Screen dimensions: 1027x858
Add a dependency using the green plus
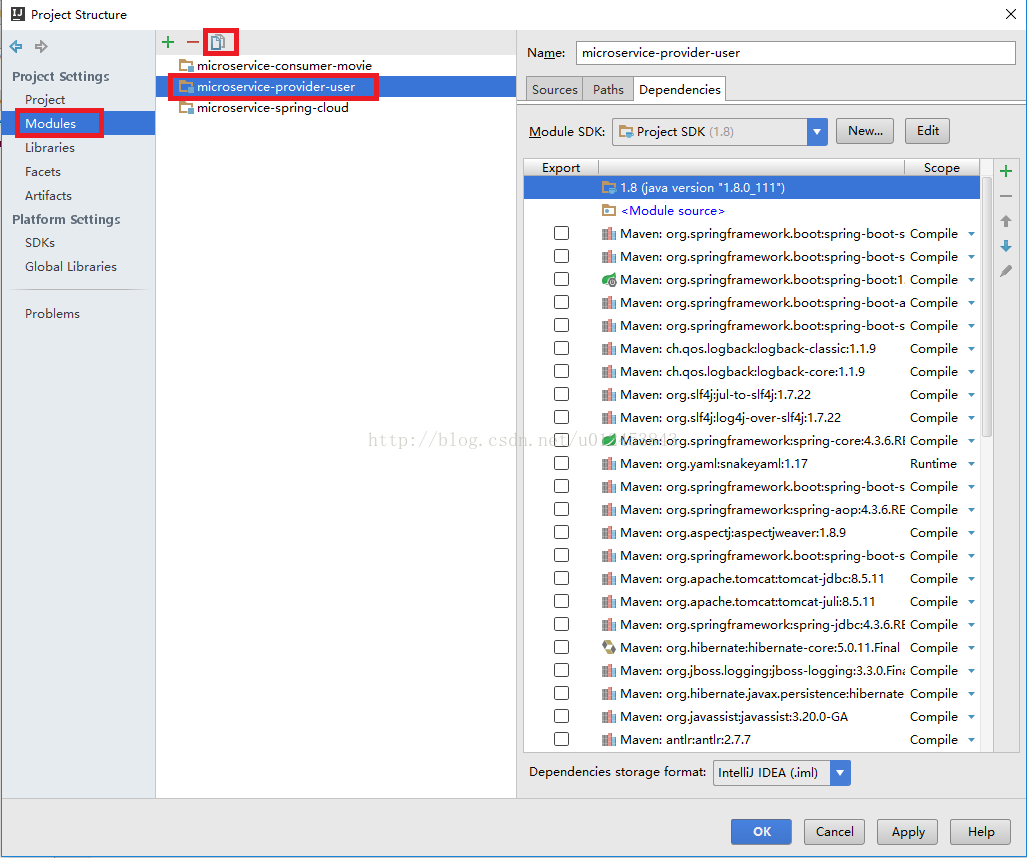coord(1006,172)
